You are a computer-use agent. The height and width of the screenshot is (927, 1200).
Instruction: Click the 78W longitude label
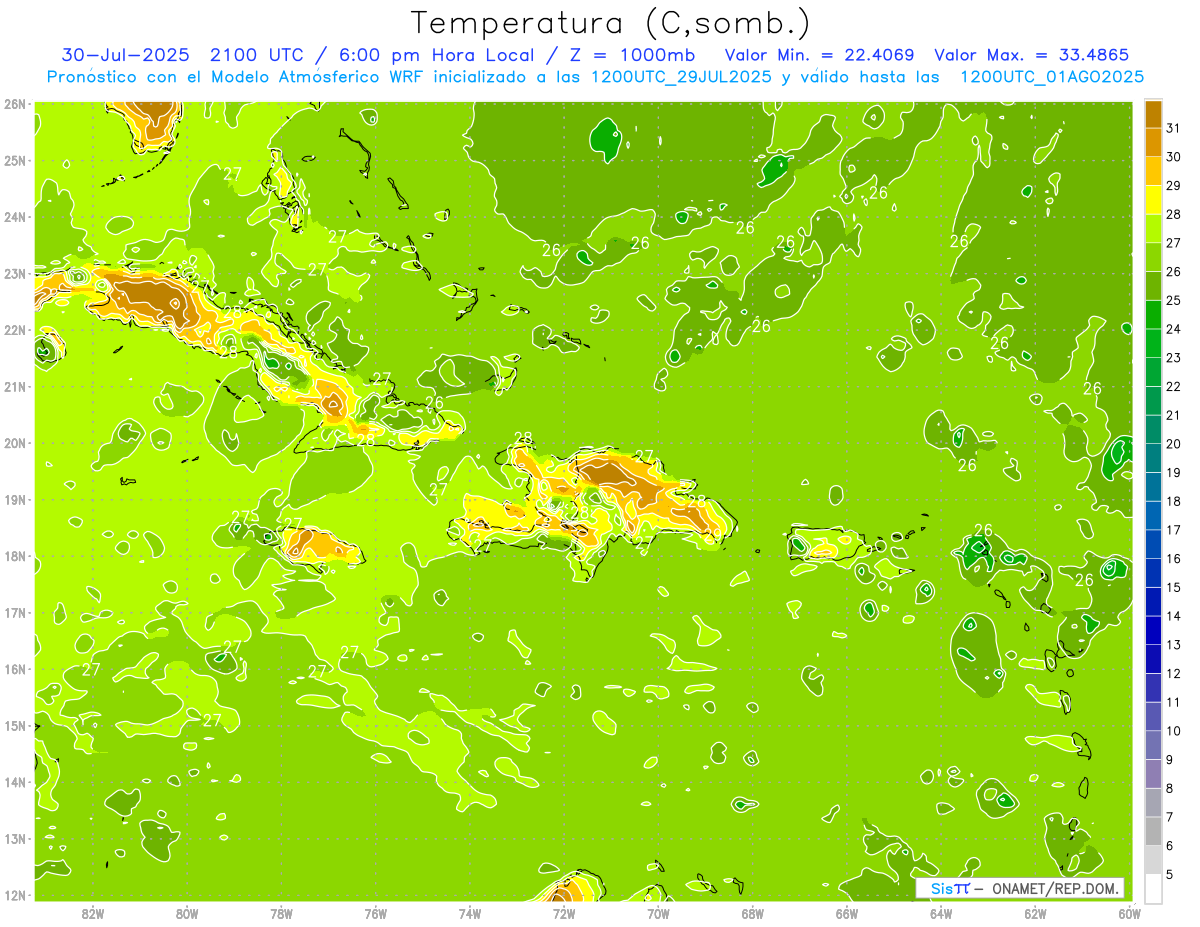pyautogui.click(x=281, y=913)
